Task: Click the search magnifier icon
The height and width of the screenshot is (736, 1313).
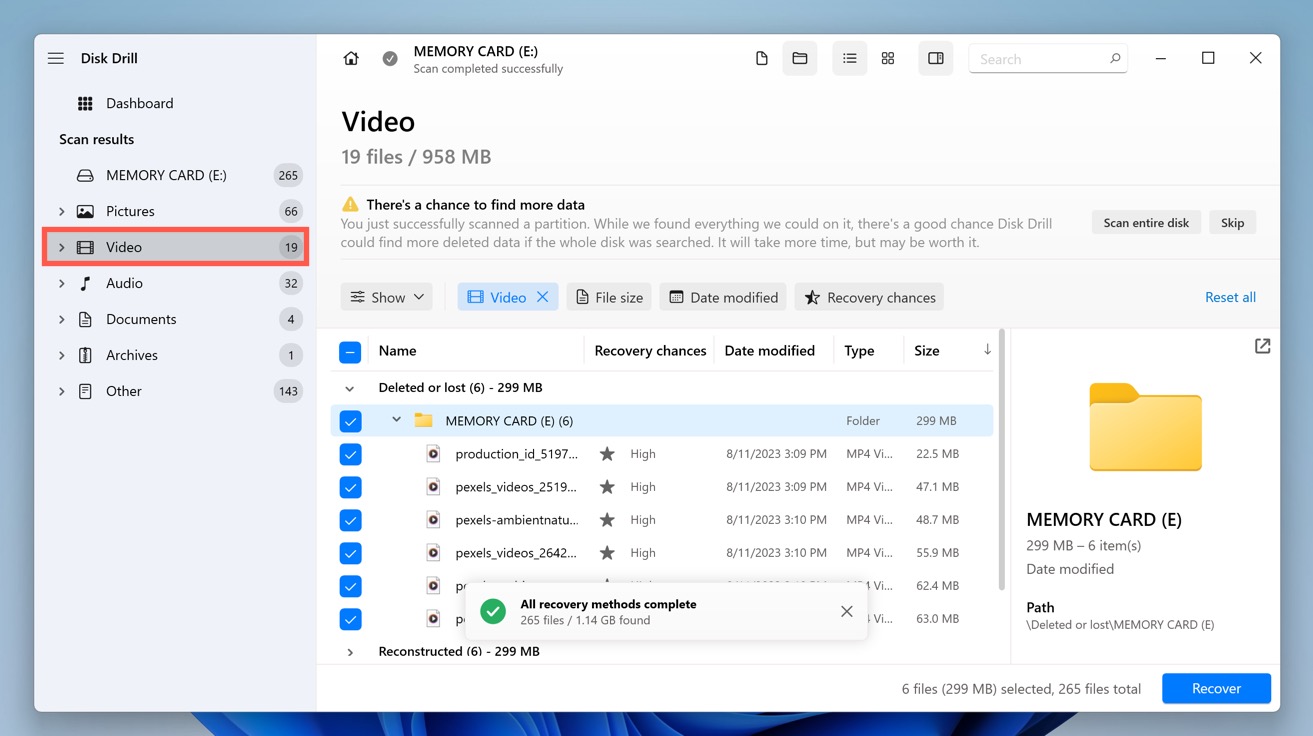Action: click(1115, 59)
